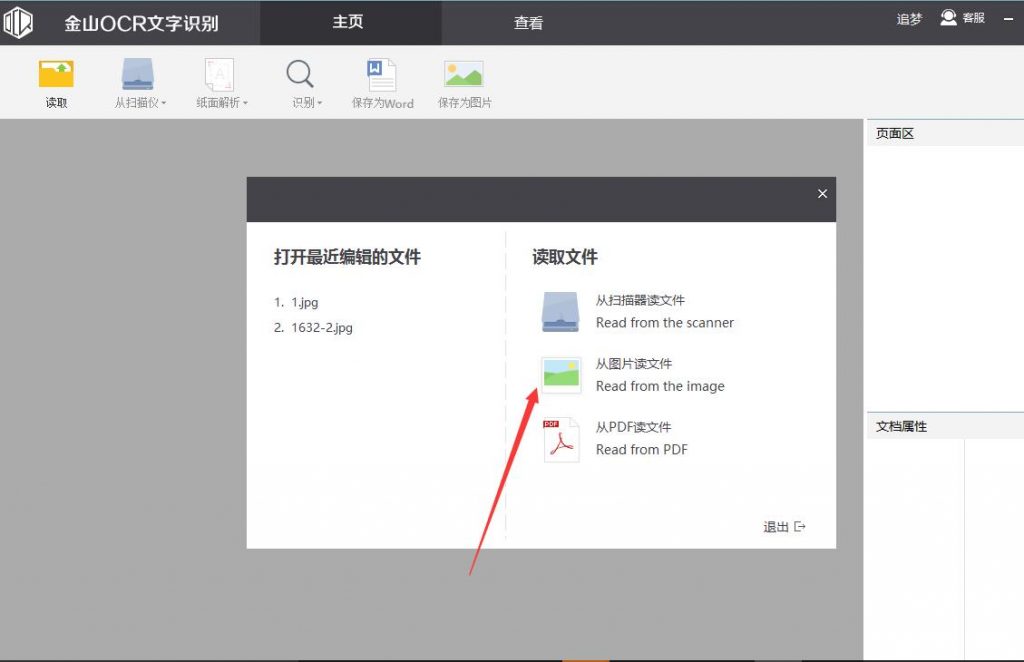Expand the 纸面解析 dropdown arrow
This screenshot has width=1024, height=662.
click(246, 103)
